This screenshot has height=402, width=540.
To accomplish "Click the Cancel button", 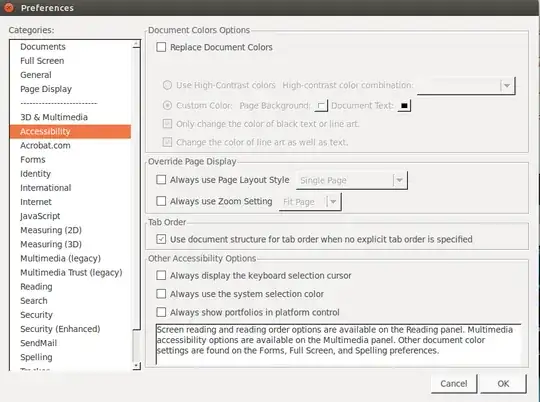I will (x=454, y=383).
